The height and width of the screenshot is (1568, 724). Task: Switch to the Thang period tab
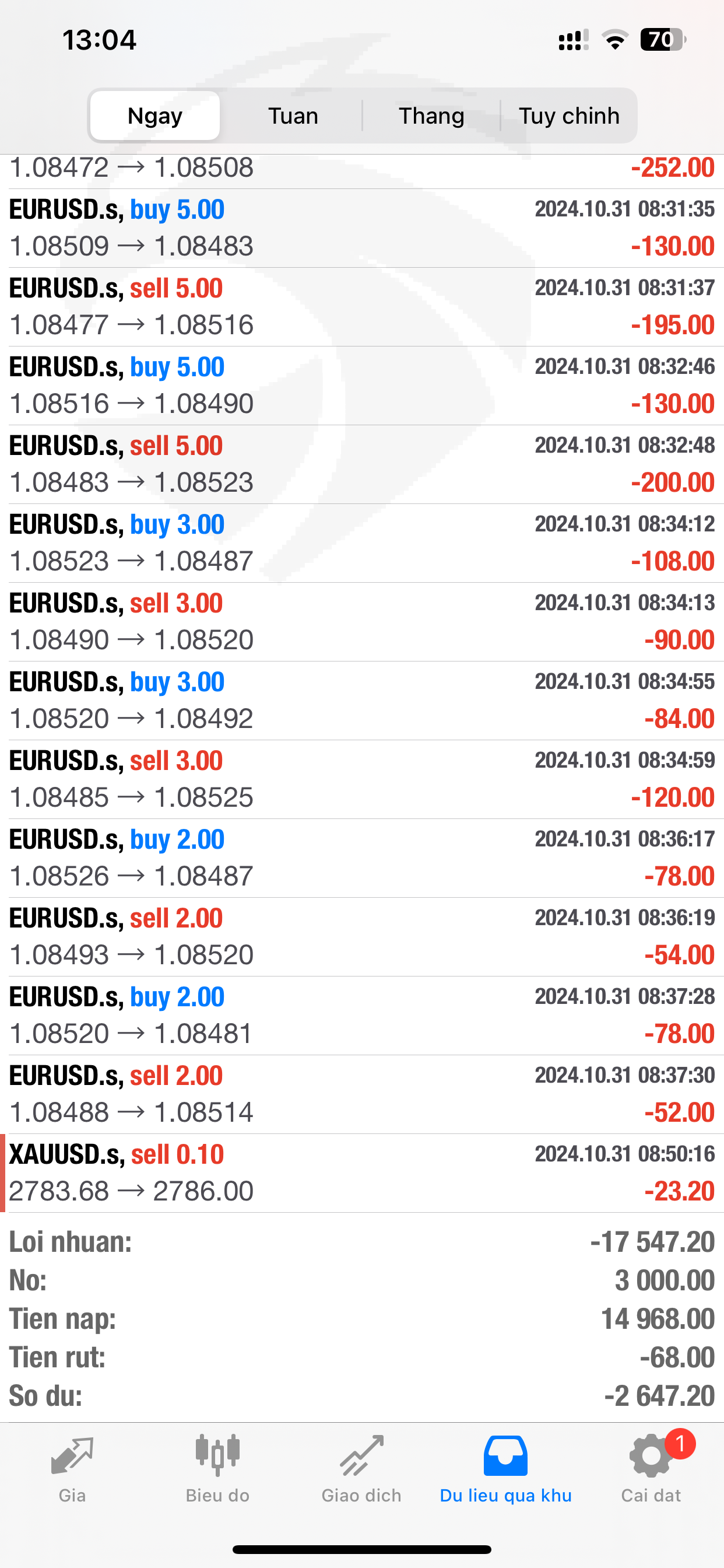click(431, 116)
